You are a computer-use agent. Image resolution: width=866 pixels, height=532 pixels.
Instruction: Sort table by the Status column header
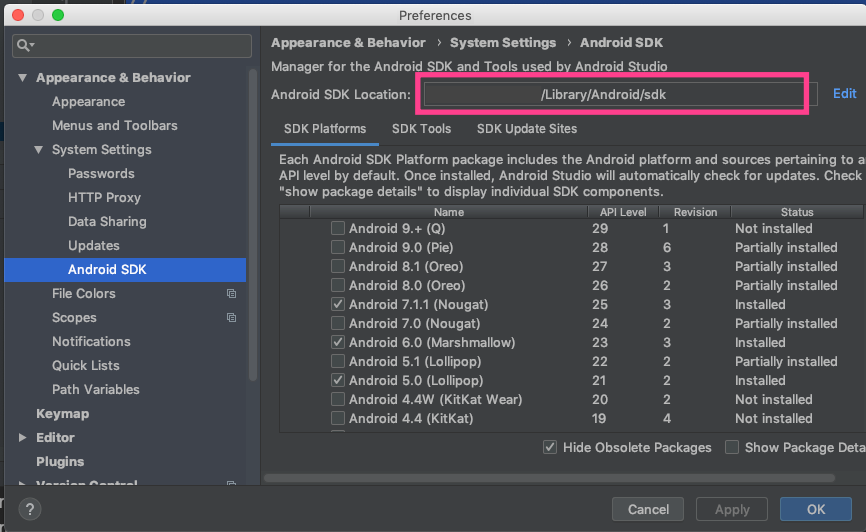tap(797, 212)
